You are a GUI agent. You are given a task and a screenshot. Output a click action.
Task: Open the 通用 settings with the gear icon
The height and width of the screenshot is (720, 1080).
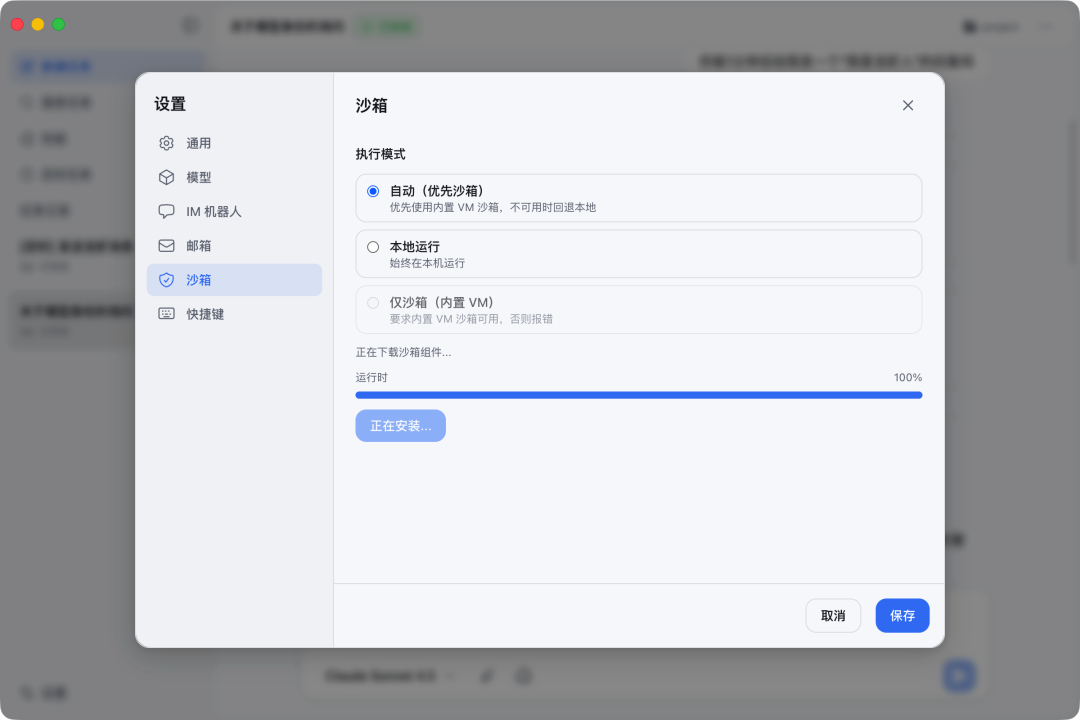166,142
